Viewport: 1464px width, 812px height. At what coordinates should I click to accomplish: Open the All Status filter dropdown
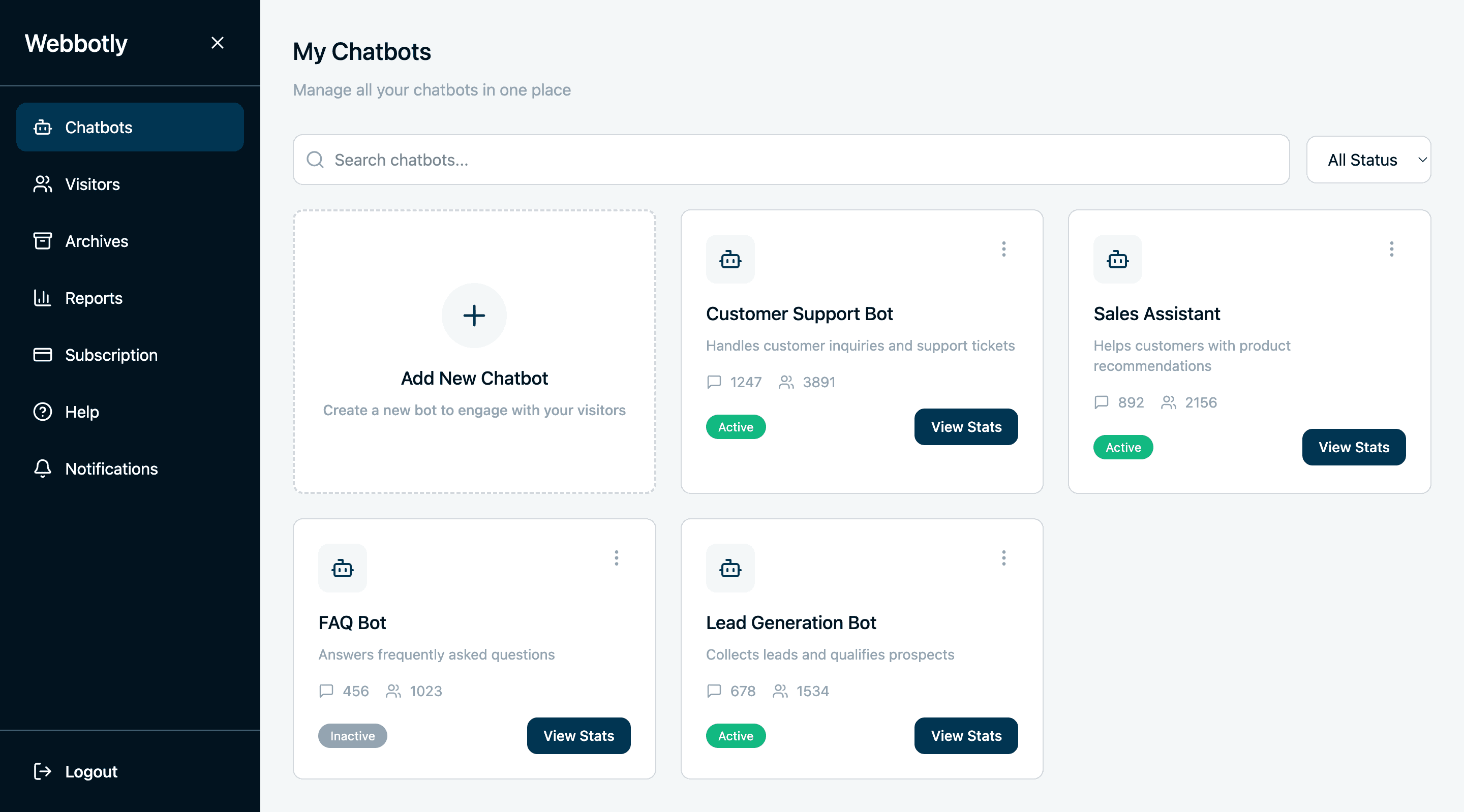1368,160
